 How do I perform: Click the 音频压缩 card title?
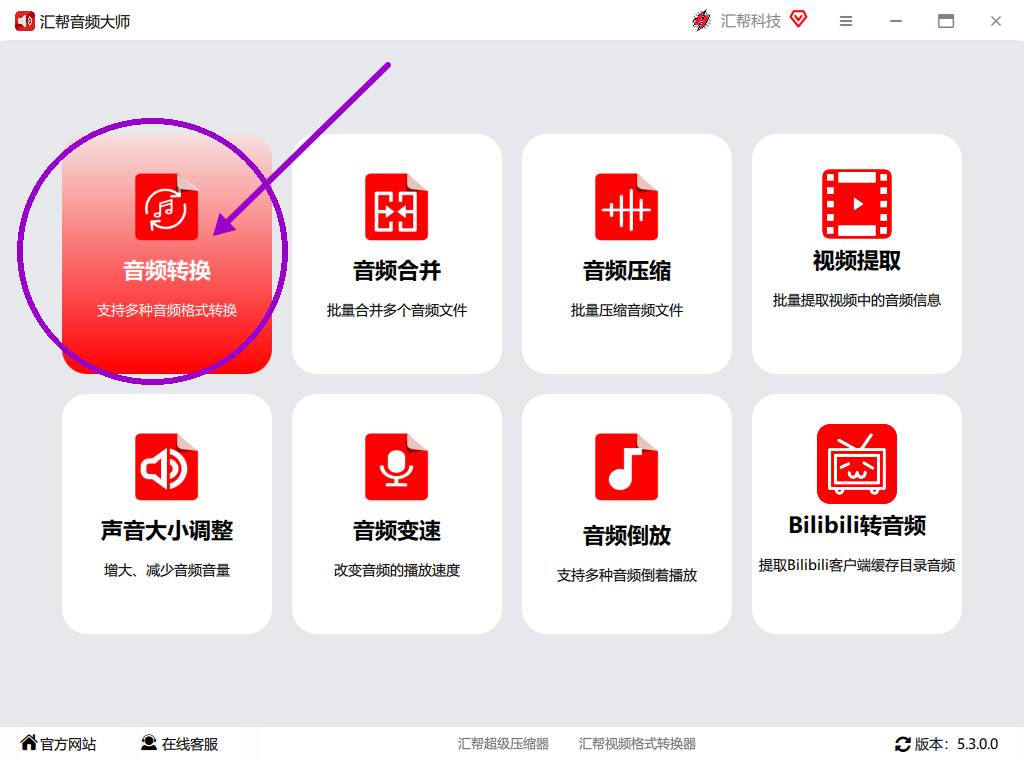(x=626, y=270)
